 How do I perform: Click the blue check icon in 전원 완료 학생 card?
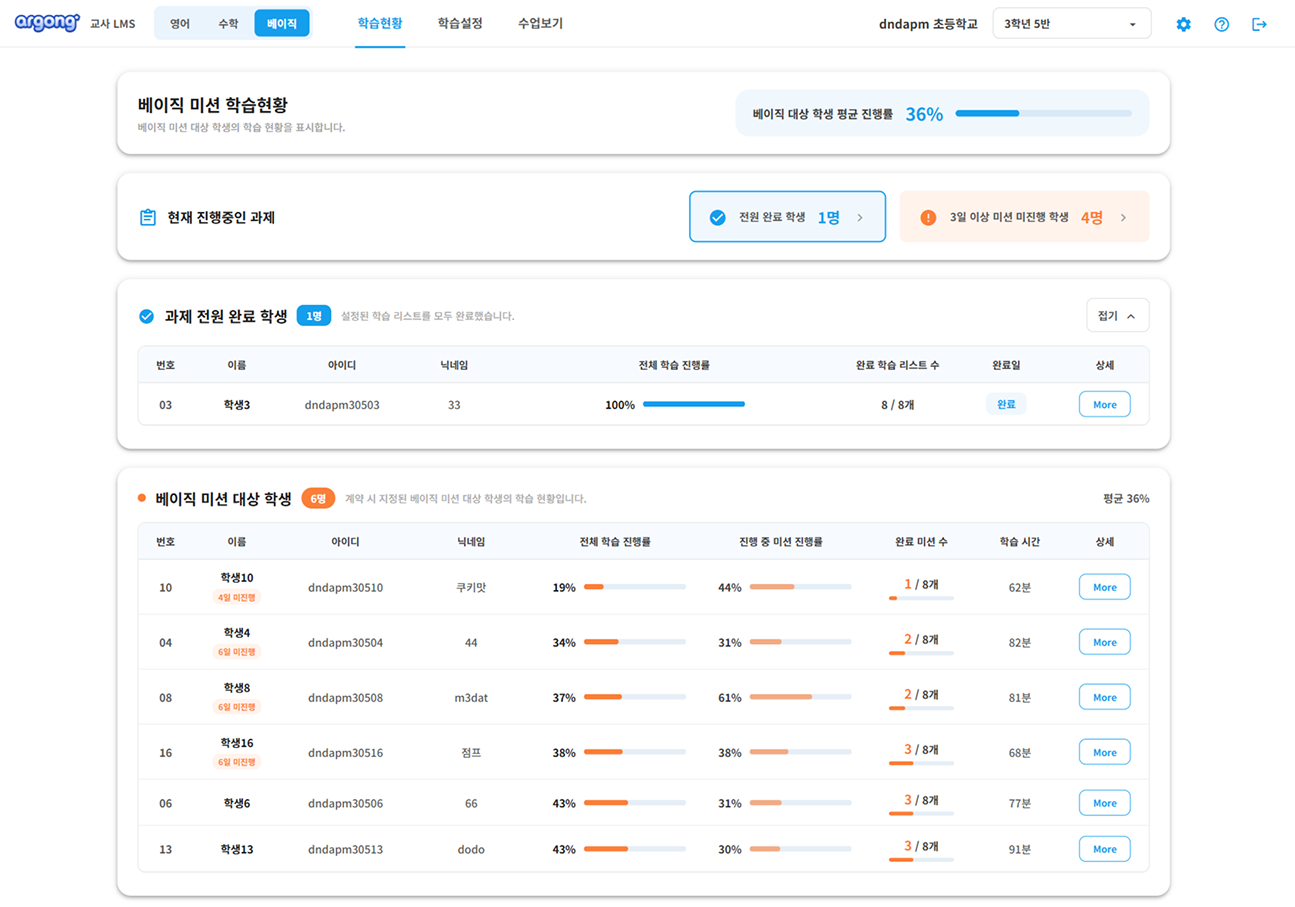pos(717,217)
